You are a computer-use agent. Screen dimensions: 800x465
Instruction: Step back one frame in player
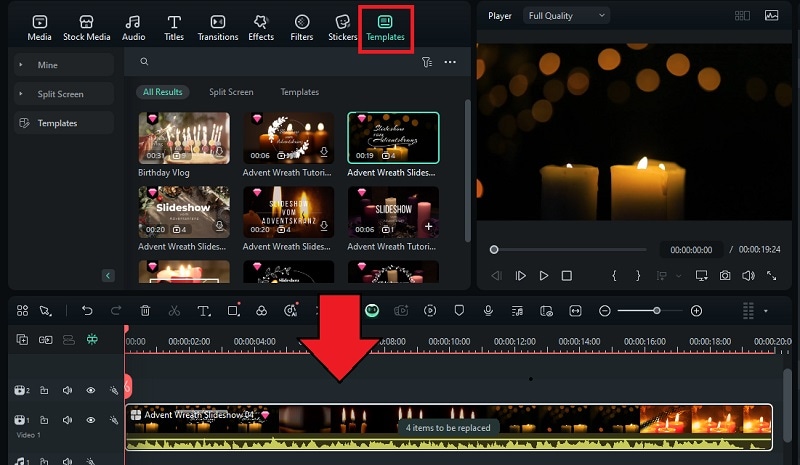496,276
